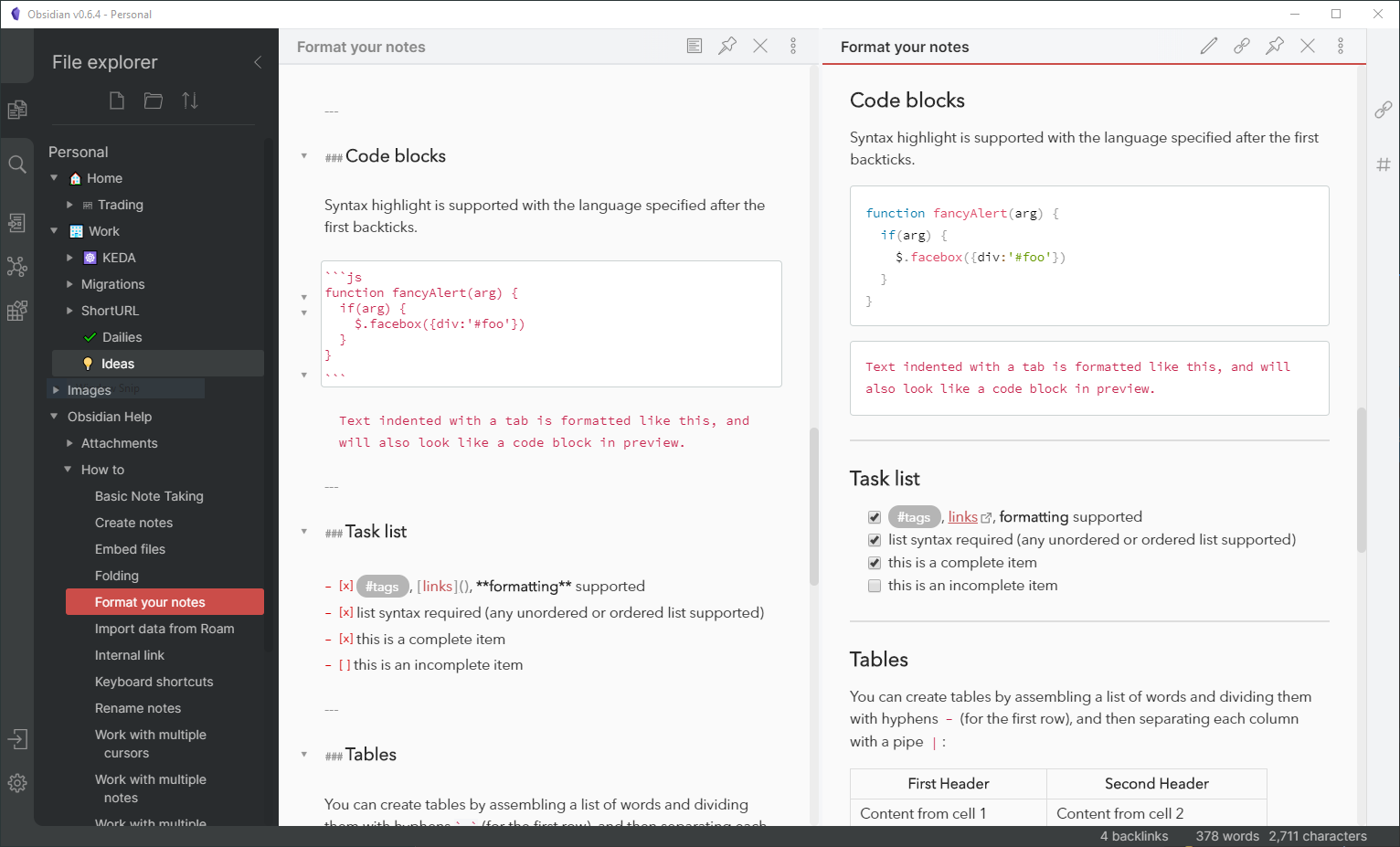
Task: Click the 378 words status bar count
Action: 1227,836
